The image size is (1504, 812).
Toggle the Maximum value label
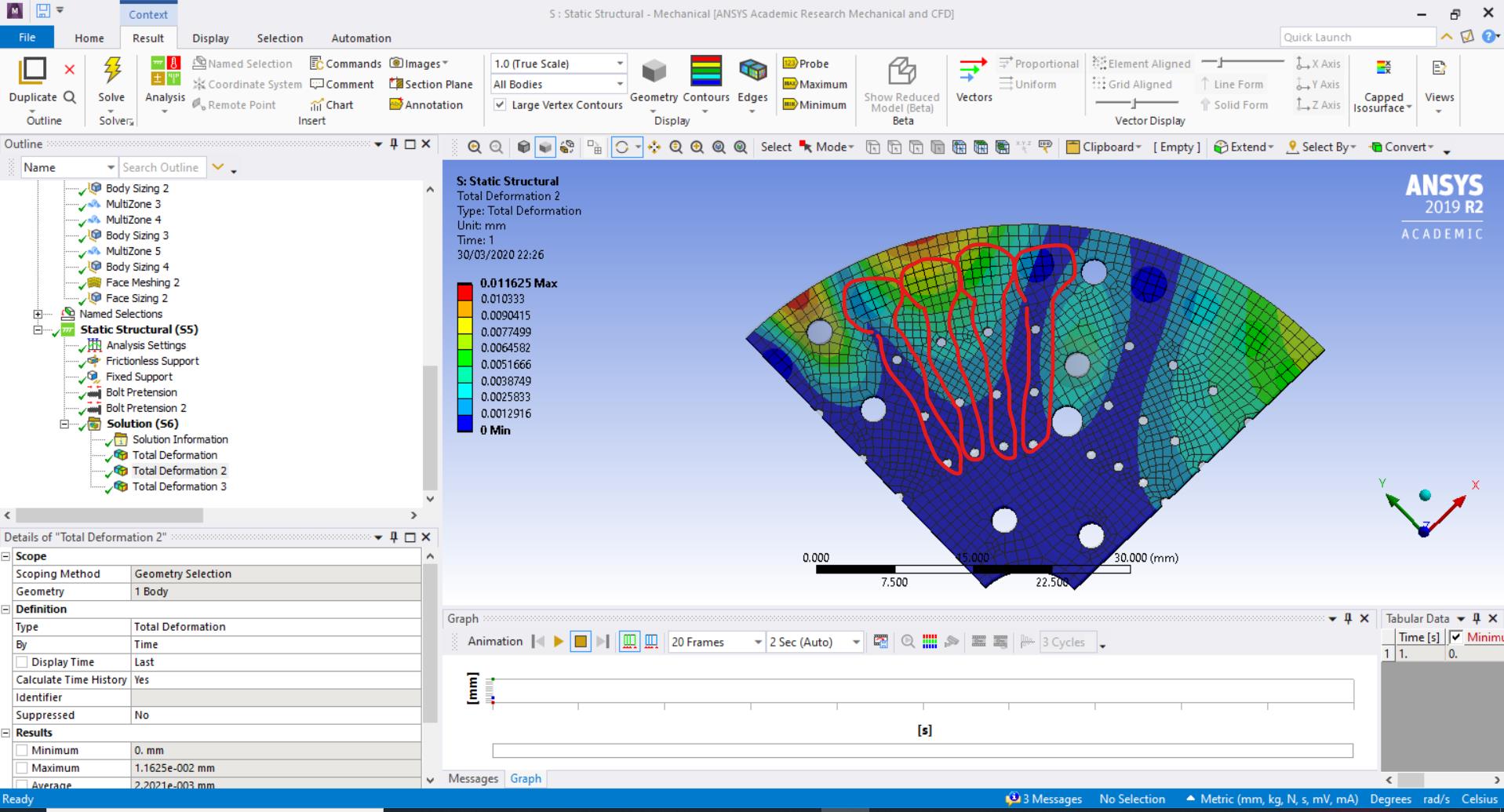tap(815, 84)
